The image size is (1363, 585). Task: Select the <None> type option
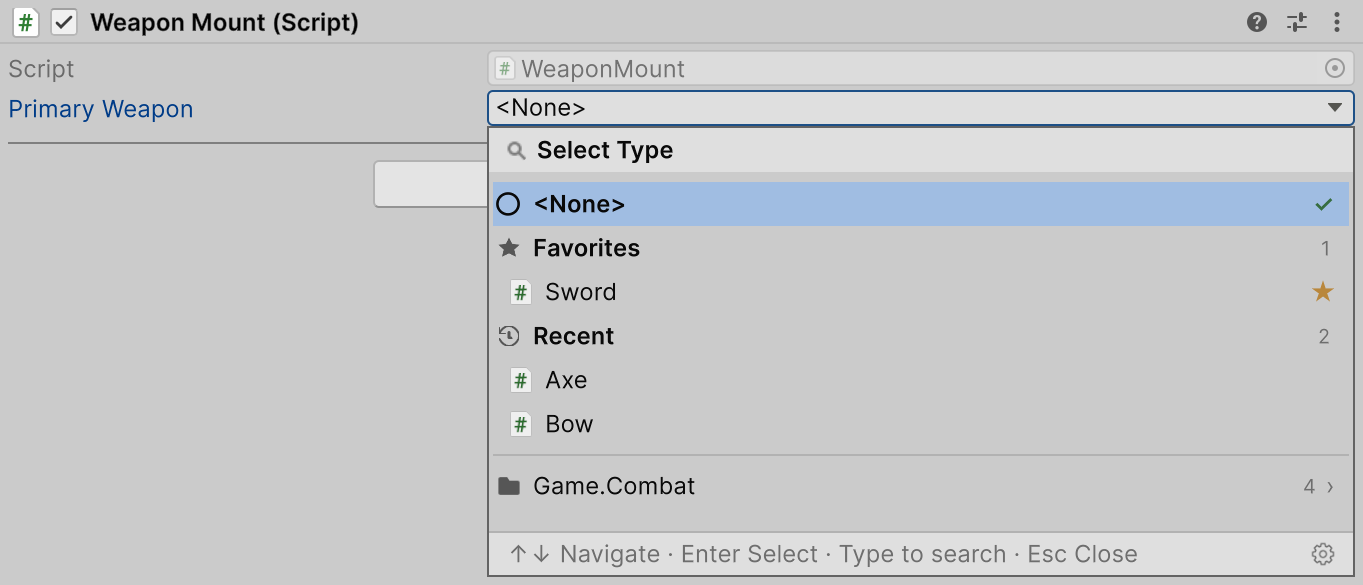(918, 204)
